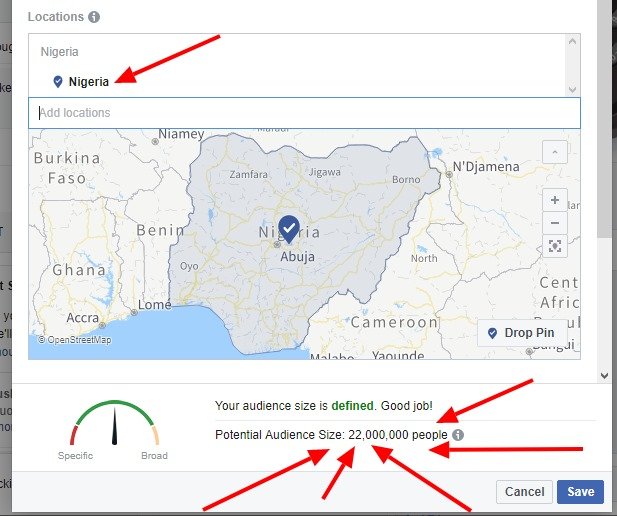Click the fit-to-selection map icon

[555, 246]
